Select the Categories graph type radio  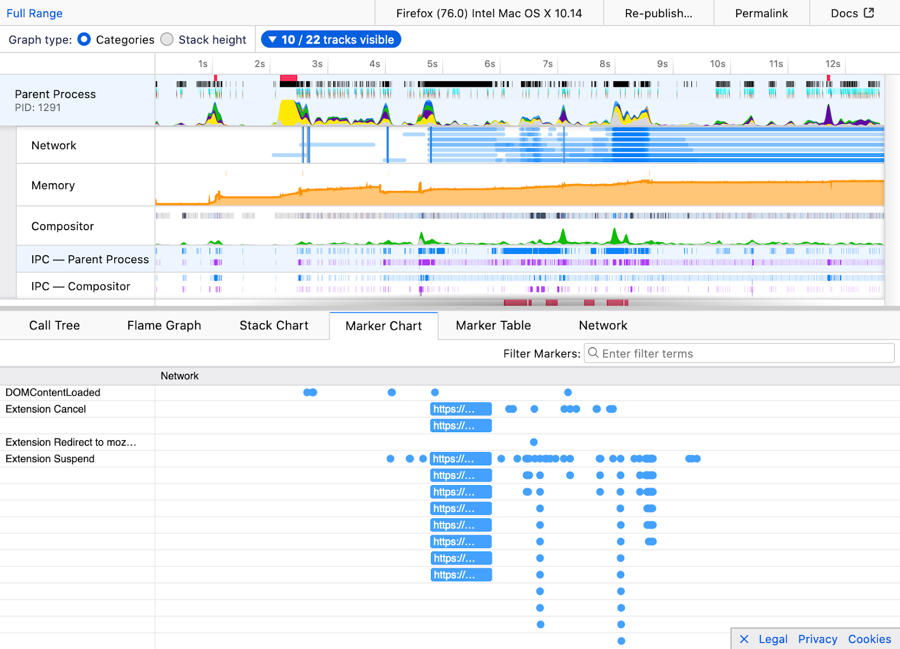(84, 40)
